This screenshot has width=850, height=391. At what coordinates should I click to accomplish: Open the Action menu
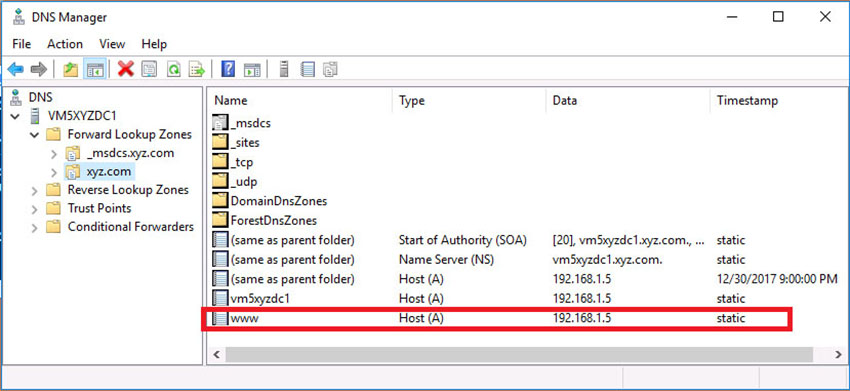65,44
